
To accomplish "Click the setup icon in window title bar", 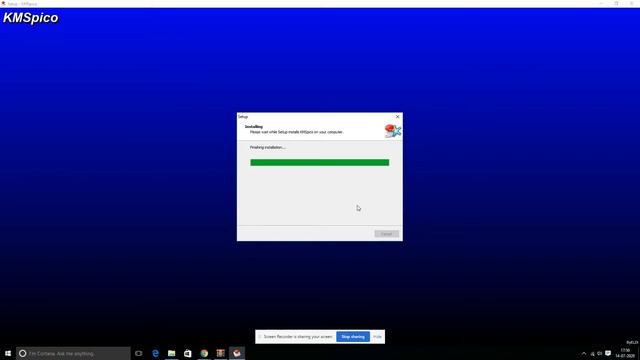I will click(3, 3).
